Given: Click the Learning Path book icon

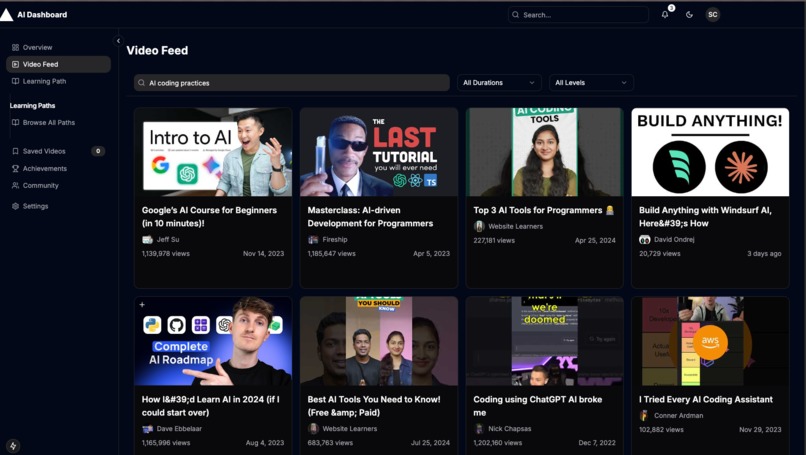Looking at the screenshot, I should pyautogui.click(x=15, y=81).
